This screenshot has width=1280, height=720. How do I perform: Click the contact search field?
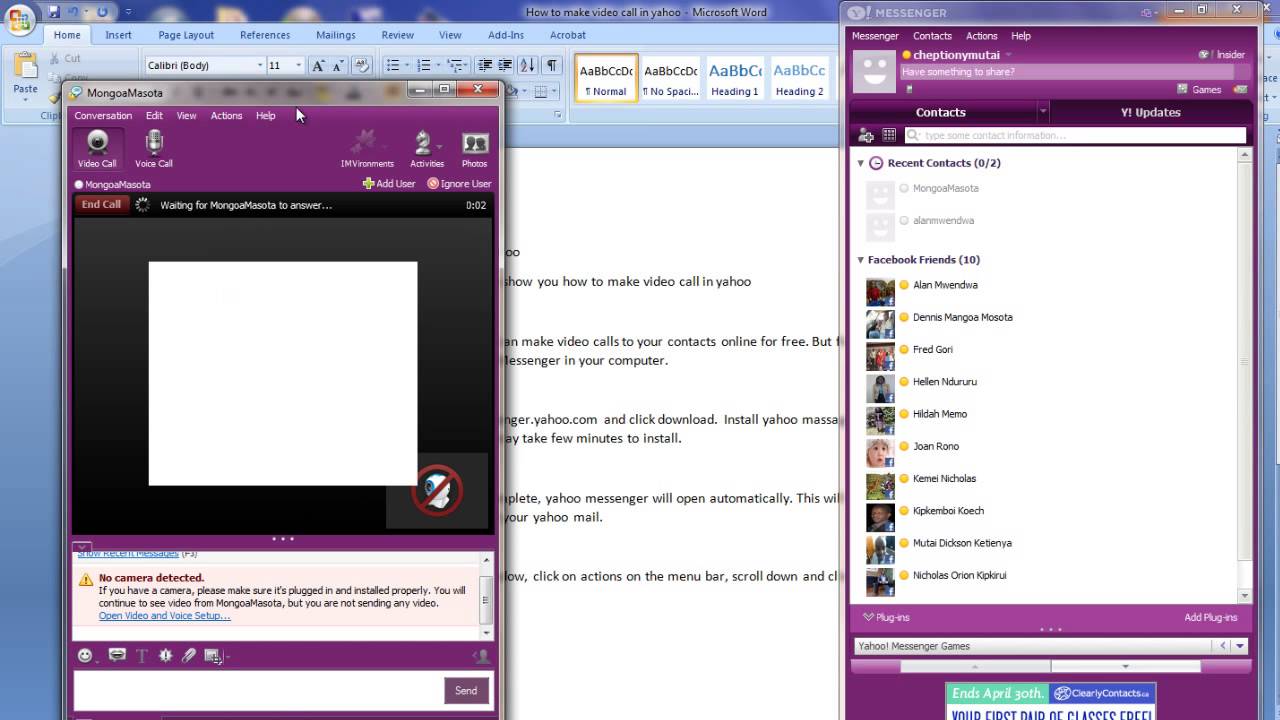point(1075,135)
